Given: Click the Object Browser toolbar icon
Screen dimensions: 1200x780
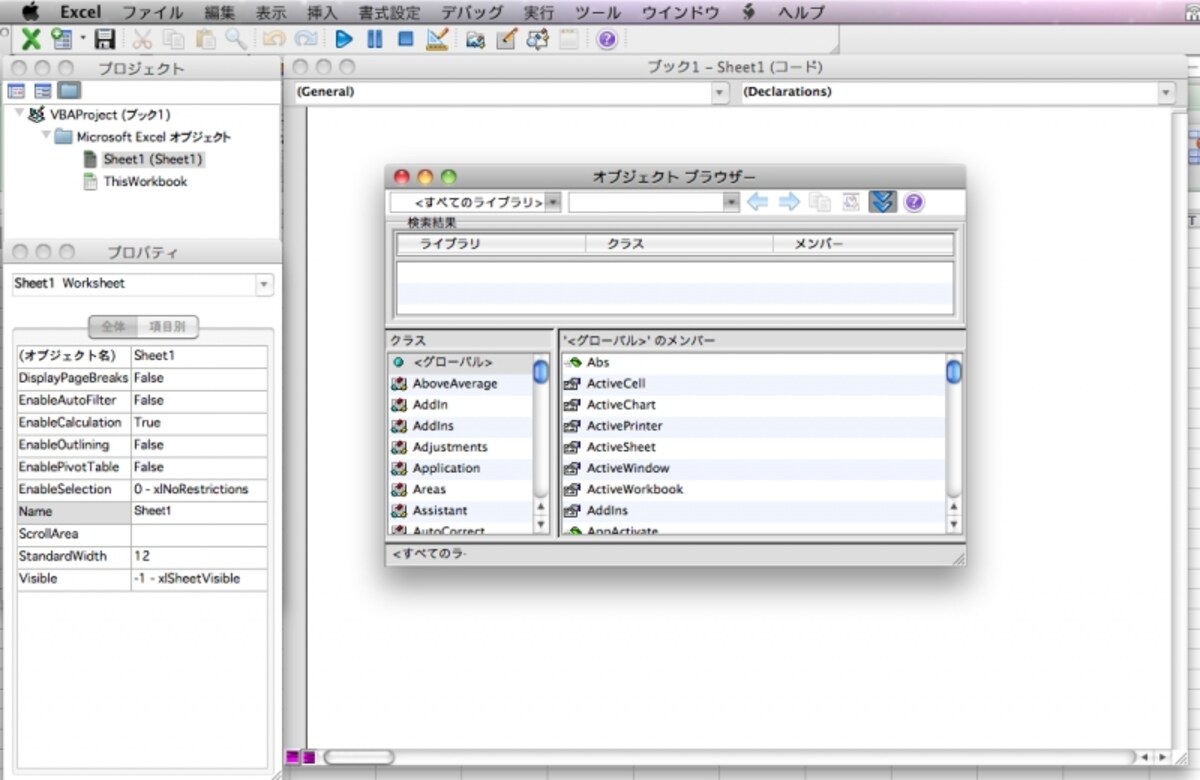Looking at the screenshot, I should [x=537, y=39].
